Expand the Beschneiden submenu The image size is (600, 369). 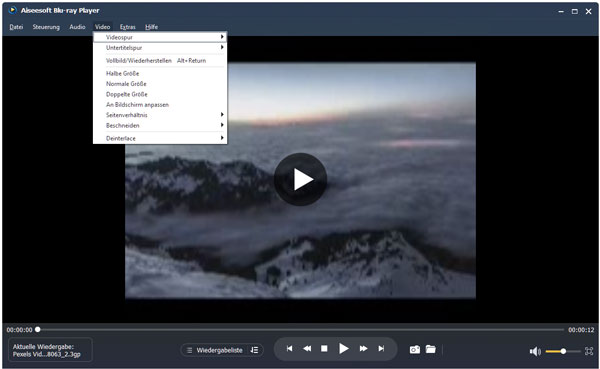[160, 125]
